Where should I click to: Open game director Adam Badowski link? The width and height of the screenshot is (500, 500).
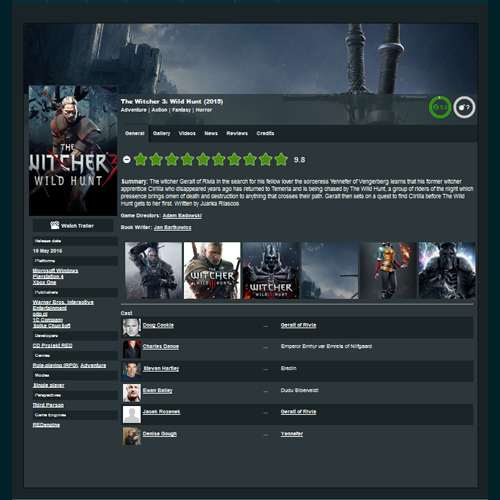182,216
